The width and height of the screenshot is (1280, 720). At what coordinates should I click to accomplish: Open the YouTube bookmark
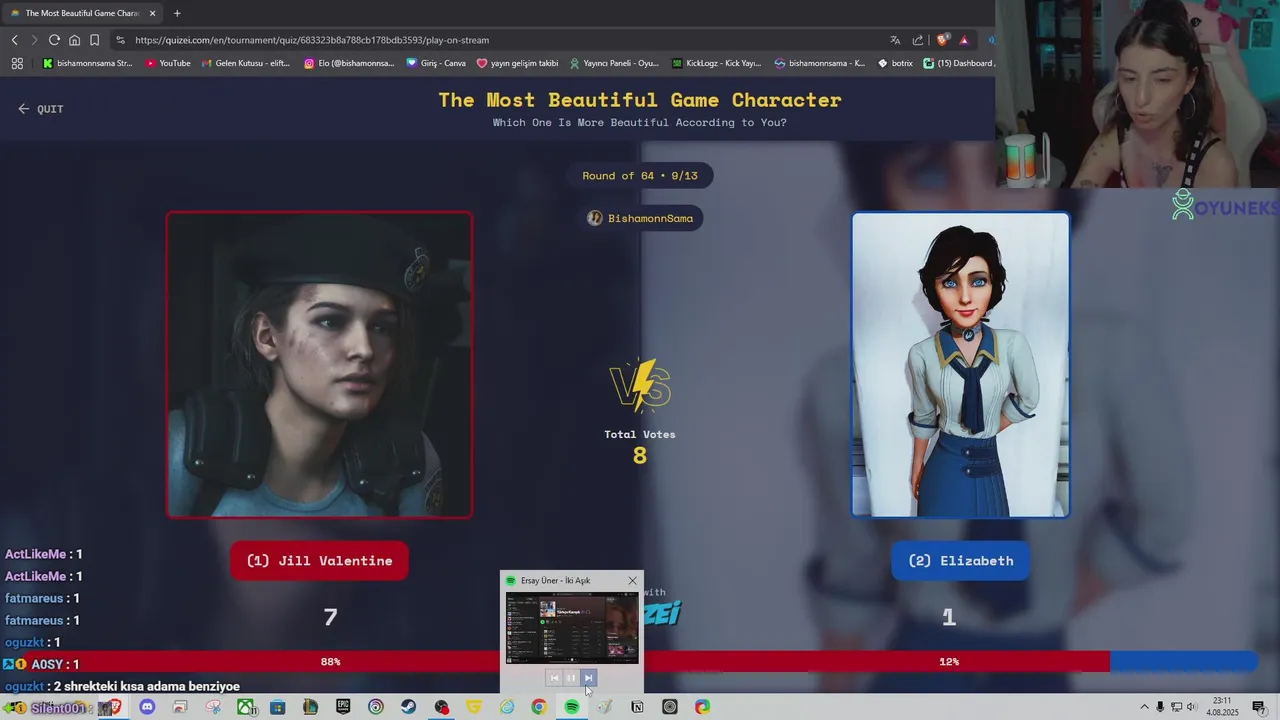click(x=168, y=63)
